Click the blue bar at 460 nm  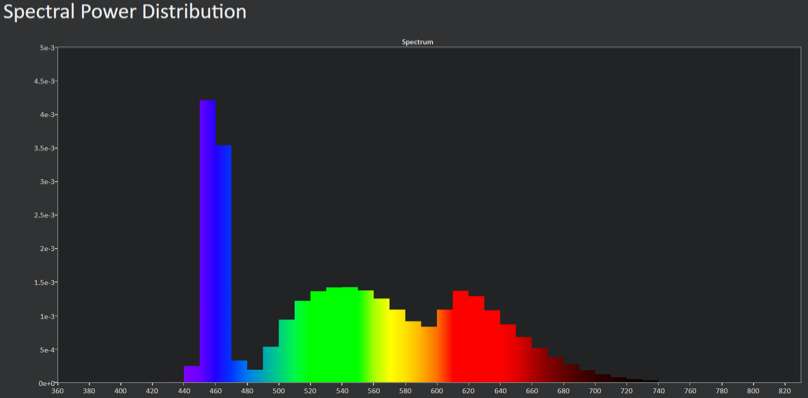point(223,264)
